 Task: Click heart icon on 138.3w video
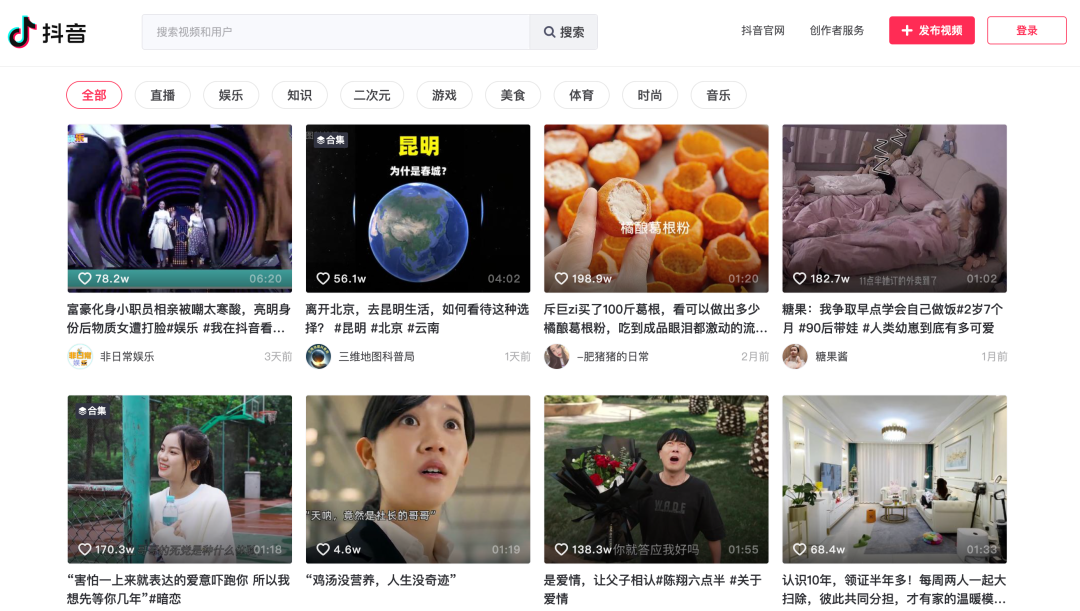coord(561,549)
